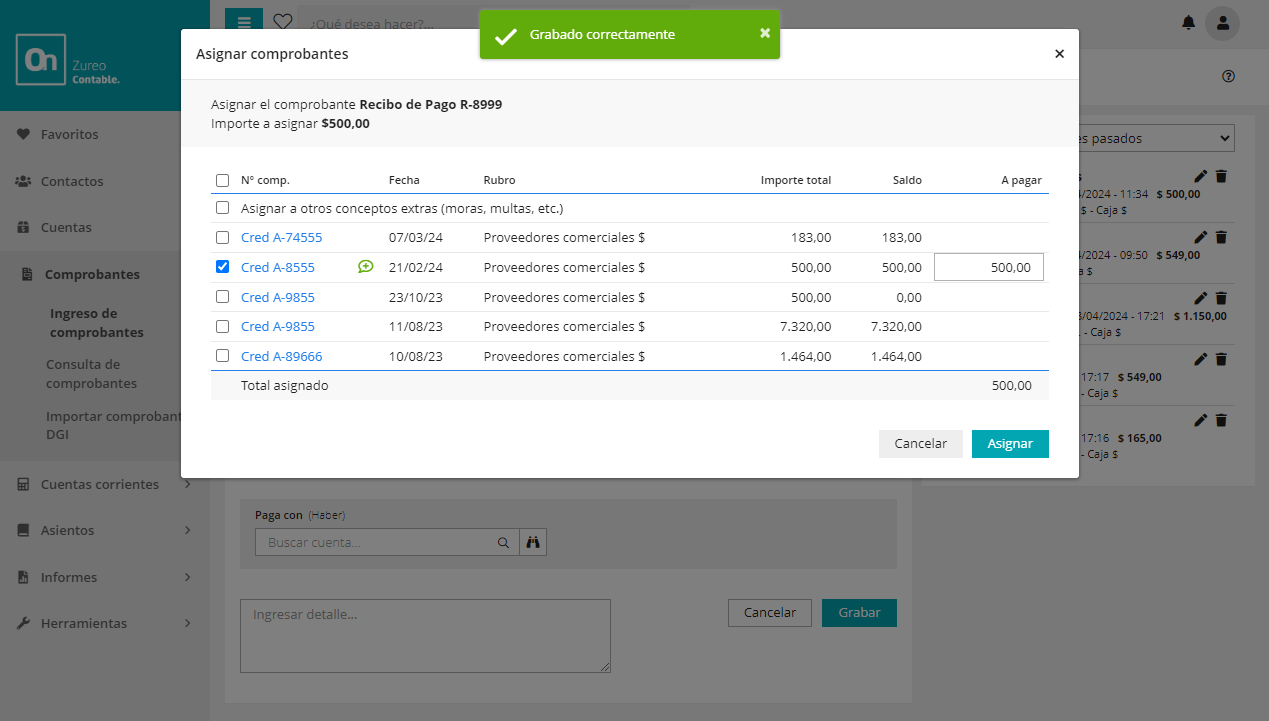The width and height of the screenshot is (1269, 721).
Task: Toggle the select-all header checkbox
Action: point(222,181)
